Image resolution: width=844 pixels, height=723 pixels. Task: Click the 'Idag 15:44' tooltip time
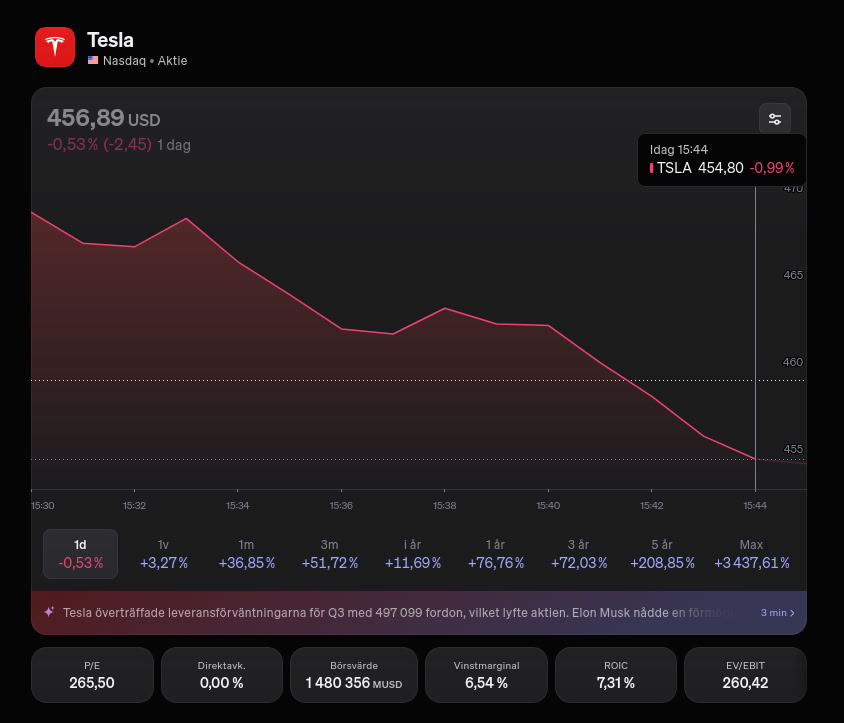(x=678, y=149)
